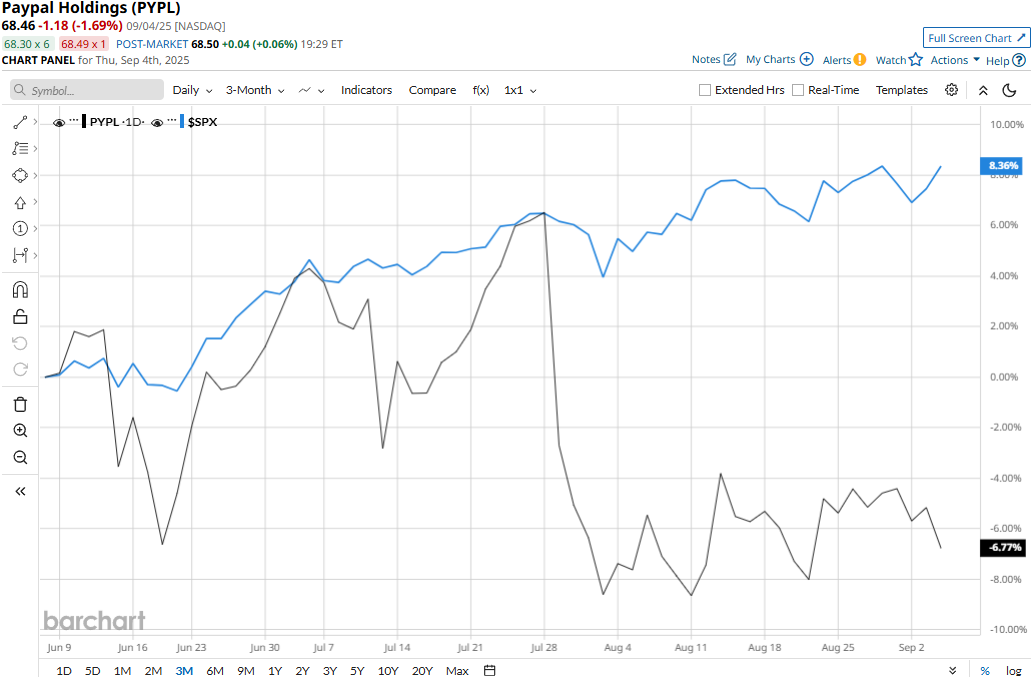Expand the trend line tool submenu arrow

[x=35, y=122]
